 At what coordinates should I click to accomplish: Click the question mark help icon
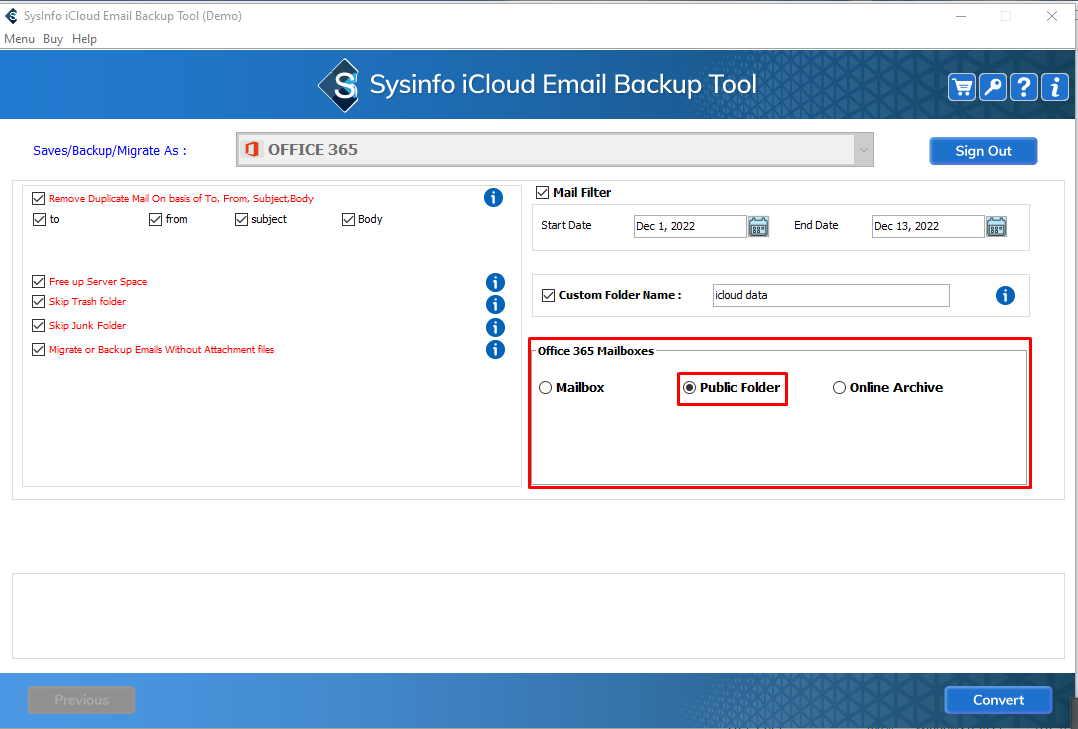[1023, 87]
